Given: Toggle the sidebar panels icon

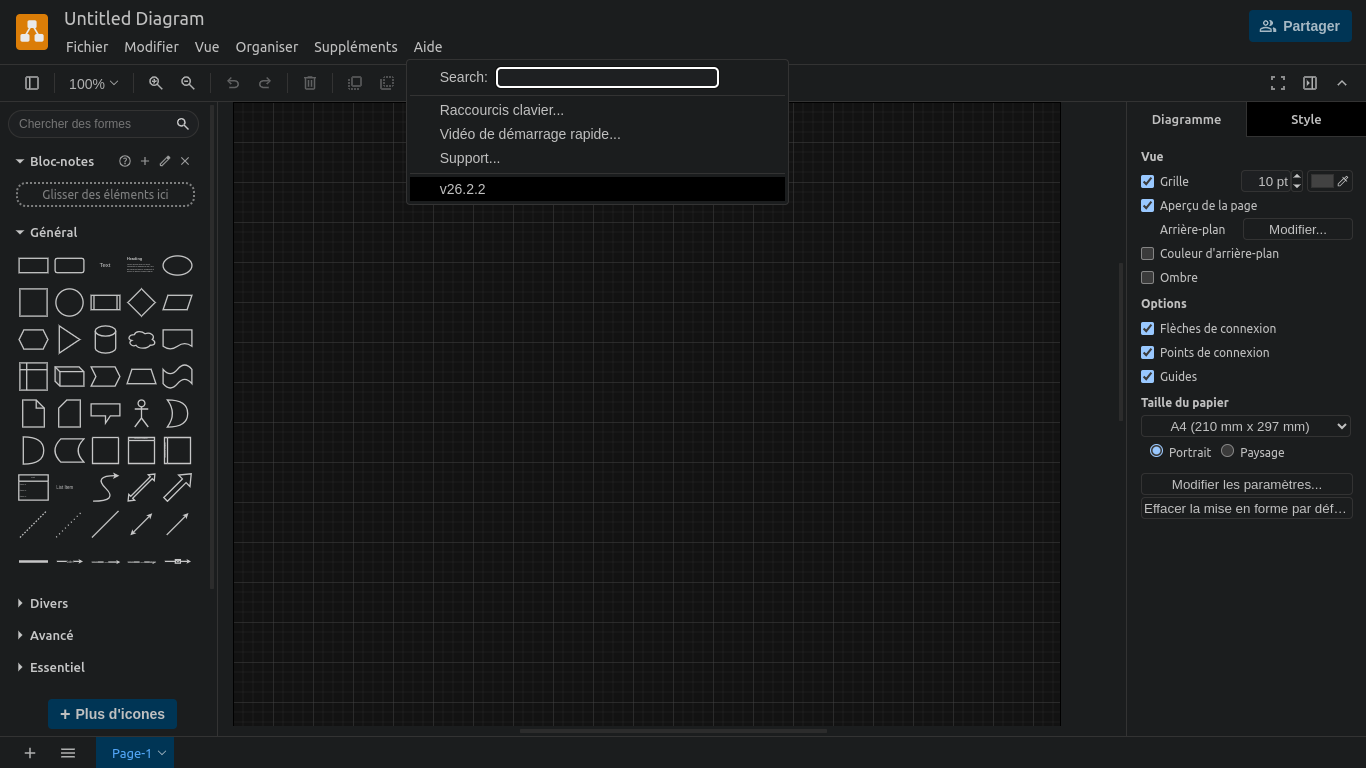Looking at the screenshot, I should [x=32, y=83].
